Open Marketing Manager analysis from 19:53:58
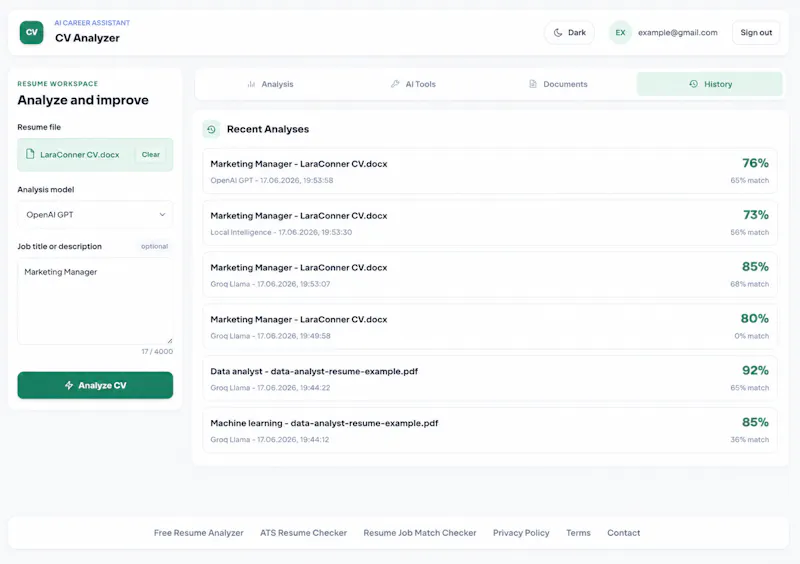800x564 pixels. click(490, 171)
